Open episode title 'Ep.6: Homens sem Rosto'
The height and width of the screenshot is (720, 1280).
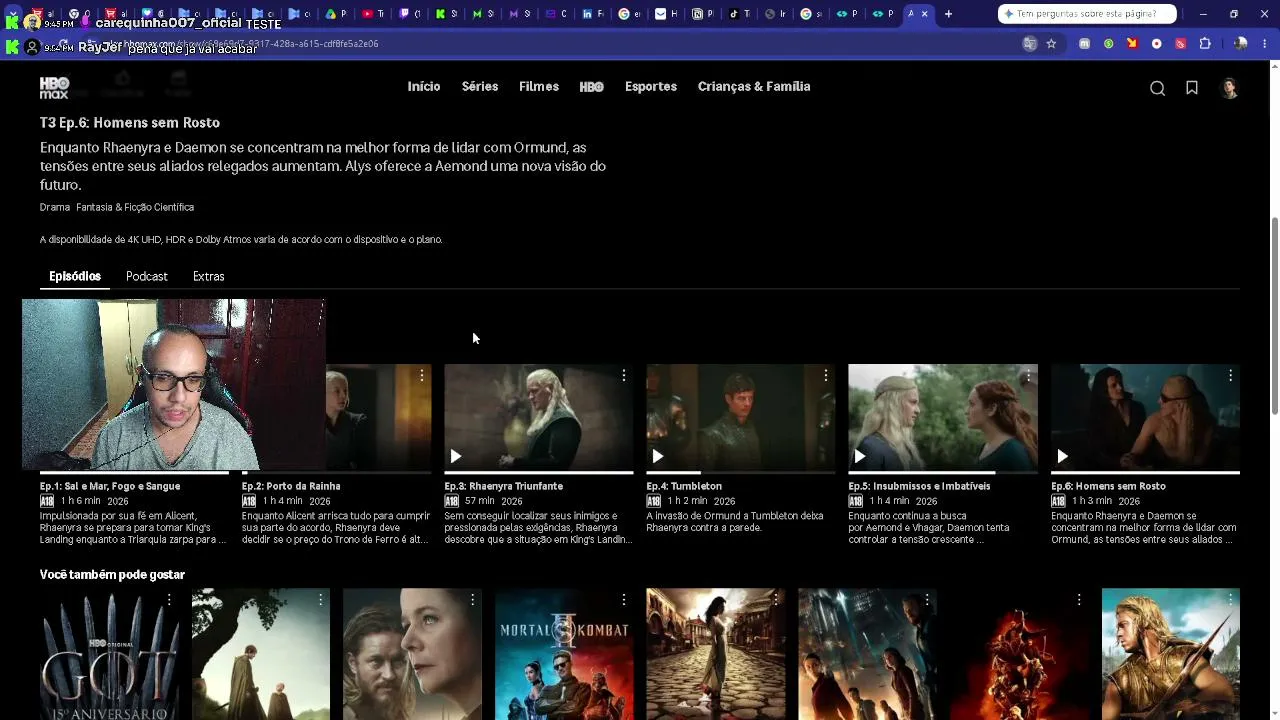pyautogui.click(x=1108, y=486)
